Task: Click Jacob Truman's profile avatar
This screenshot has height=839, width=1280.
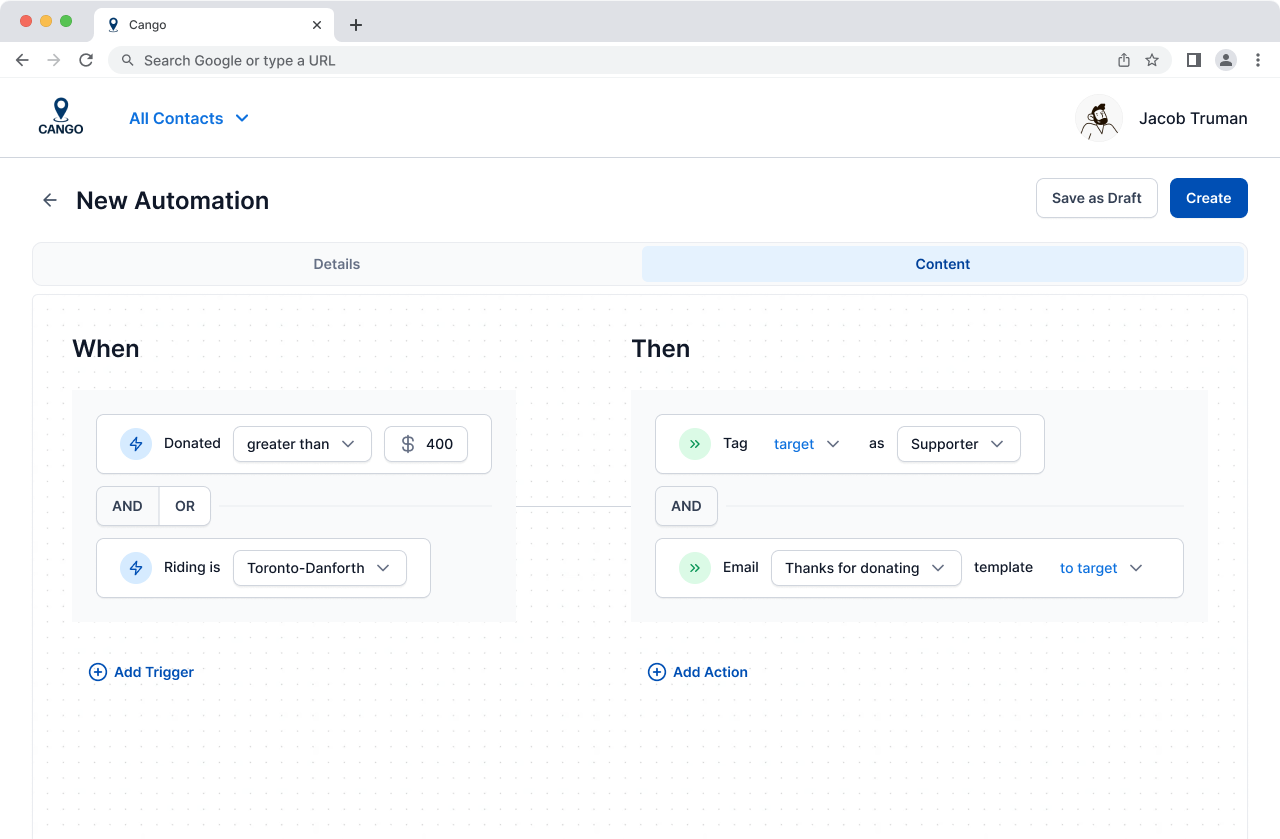Action: tap(1098, 118)
